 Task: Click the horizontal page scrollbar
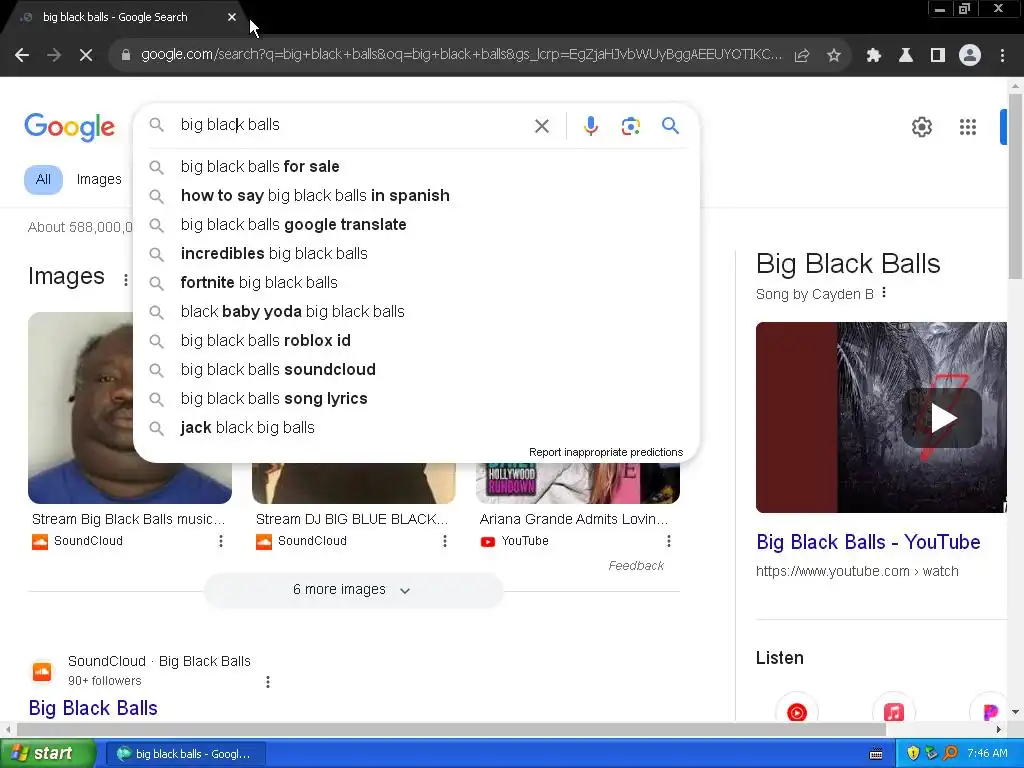451,729
